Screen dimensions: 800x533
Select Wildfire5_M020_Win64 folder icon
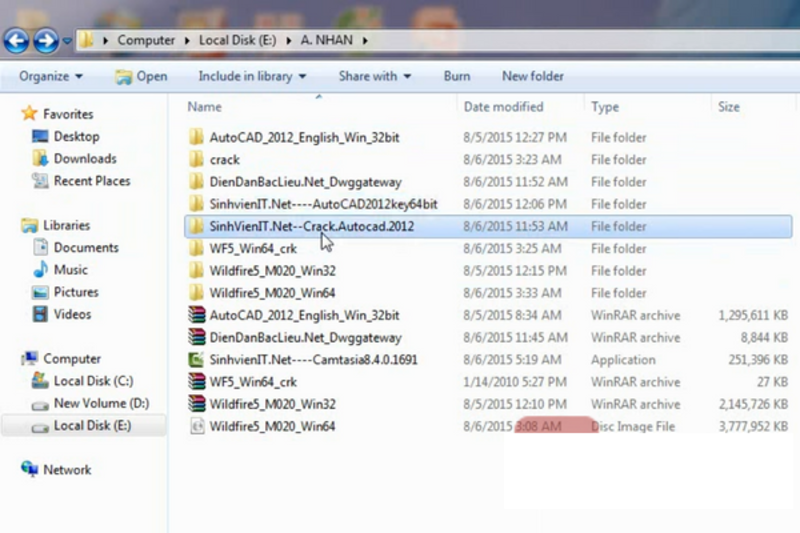[x=196, y=293]
